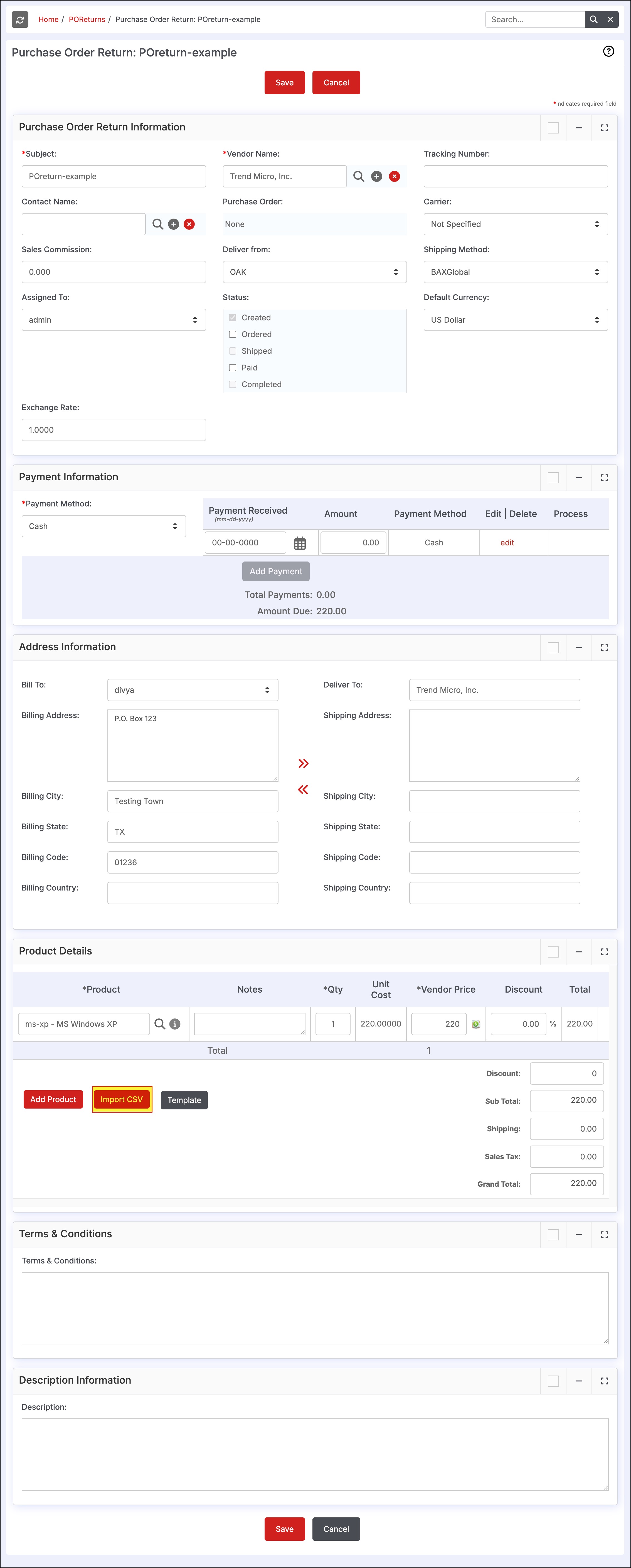Collapse the Terms & Conditions panel
Image resolution: width=631 pixels, height=1568 pixels.
pyautogui.click(x=579, y=1235)
